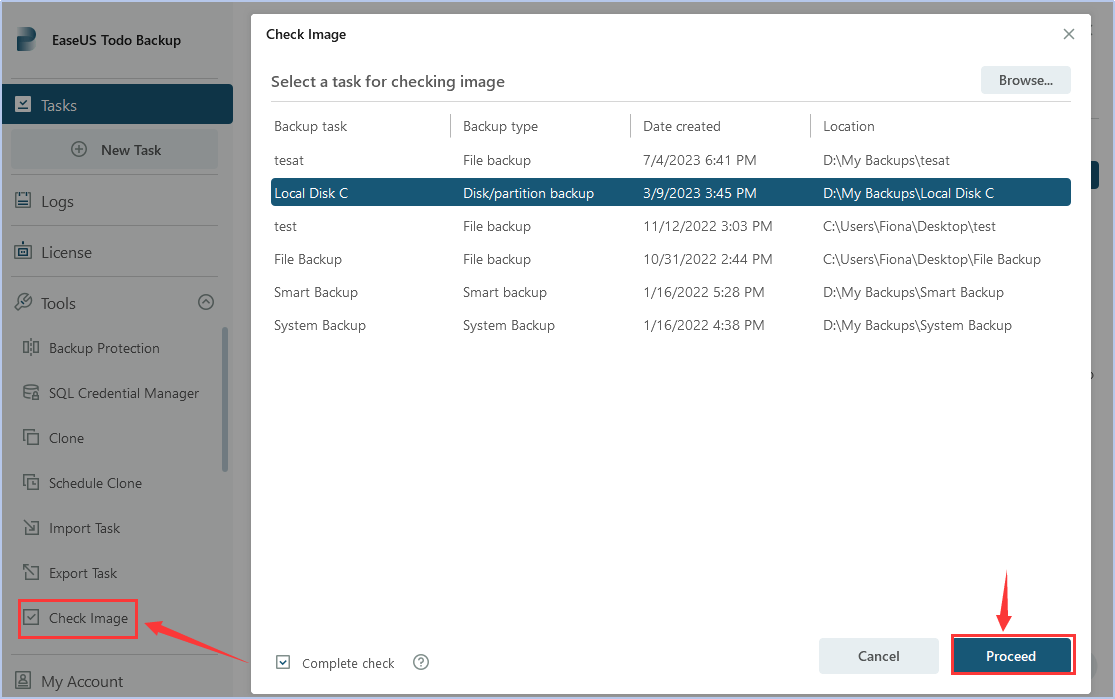Open the License section
Viewport: 1115px width, 699px height.
click(66, 252)
